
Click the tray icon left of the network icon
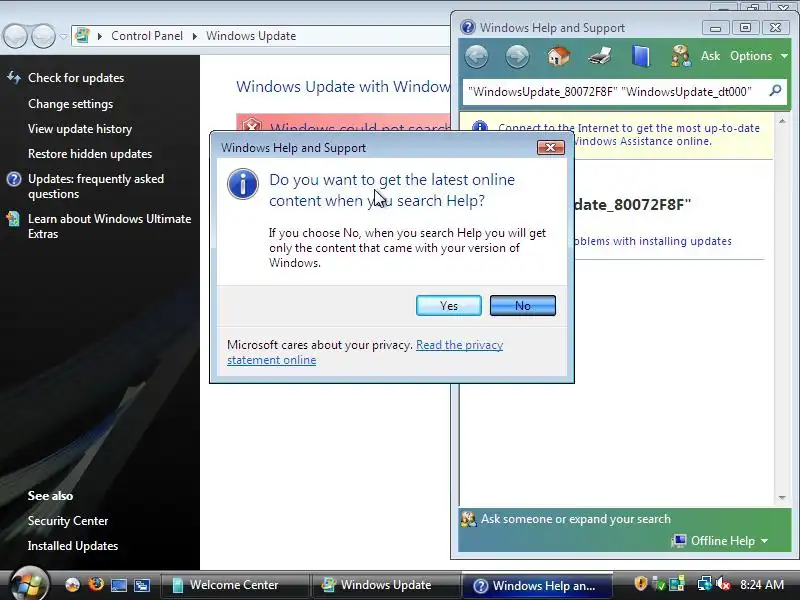[677, 583]
